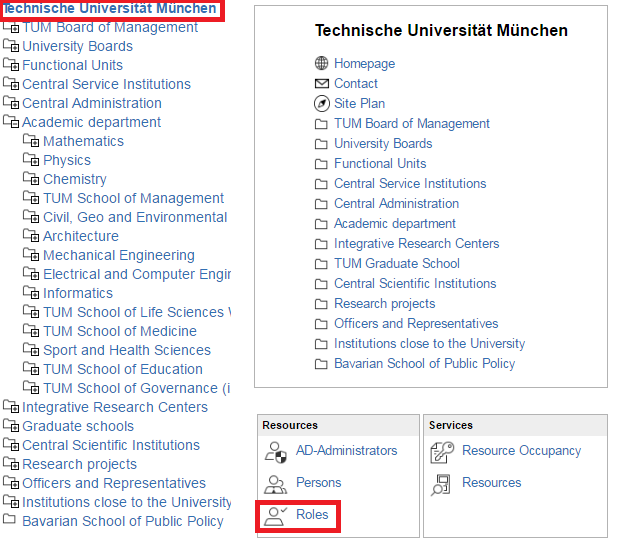
Task: Select Bavarian School of Public Policy tree item
Action: pos(123,521)
